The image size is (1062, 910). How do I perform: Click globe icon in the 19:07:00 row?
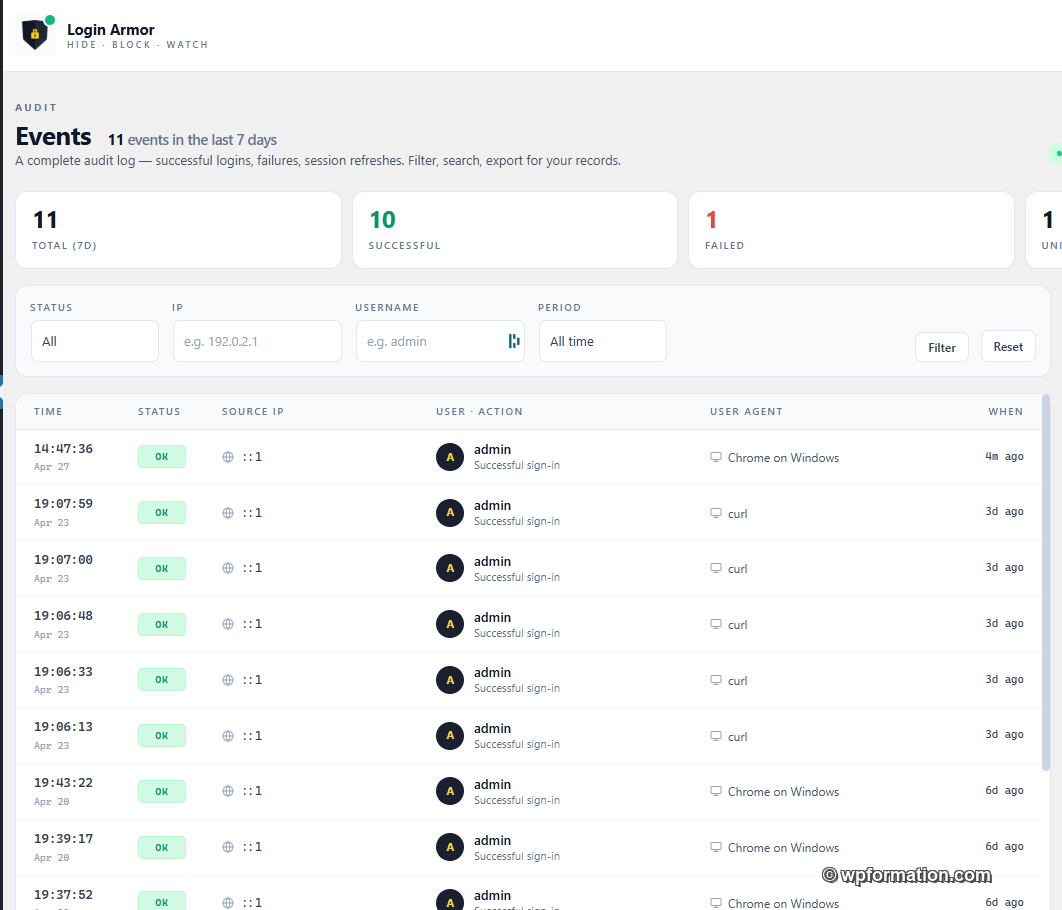(228, 568)
